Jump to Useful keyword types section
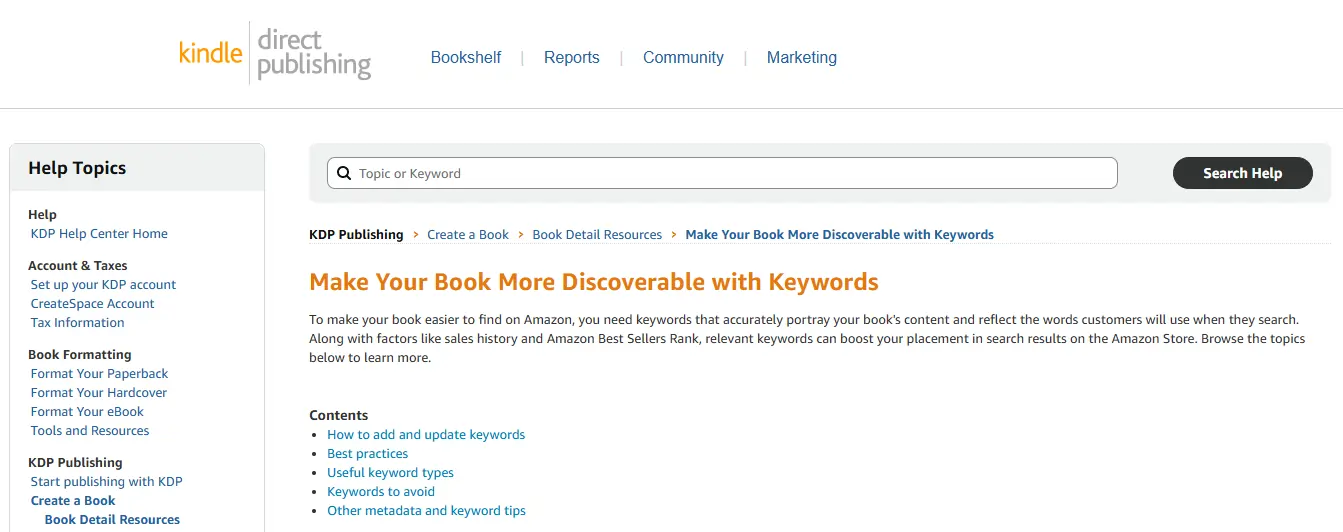The image size is (1343, 532). pyautogui.click(x=390, y=472)
